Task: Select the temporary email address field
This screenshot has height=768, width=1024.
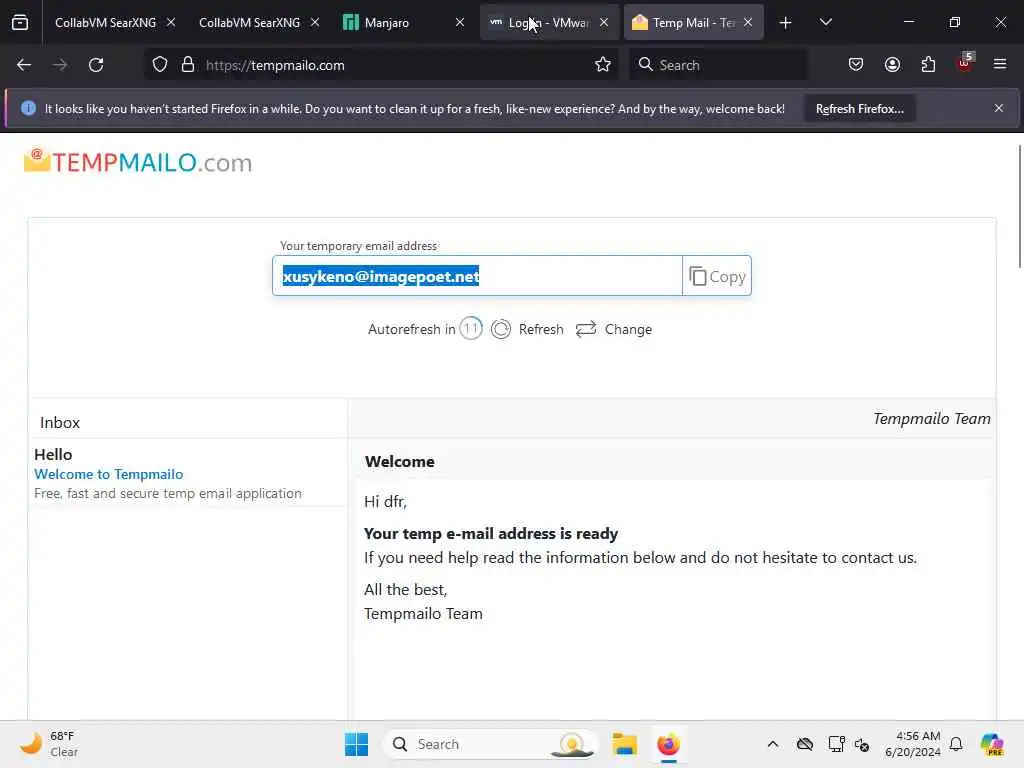Action: point(477,276)
